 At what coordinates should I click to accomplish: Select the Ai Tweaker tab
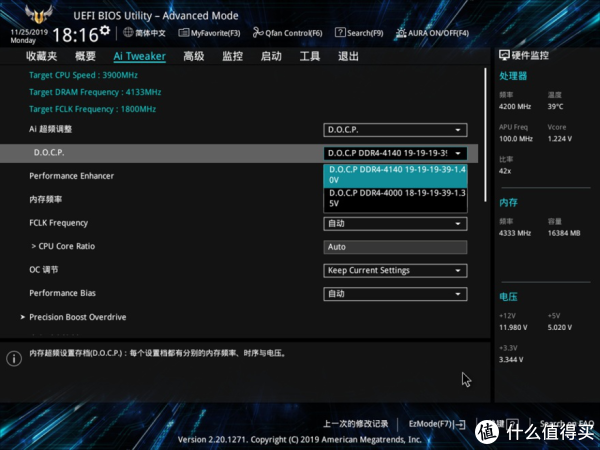[x=140, y=56]
